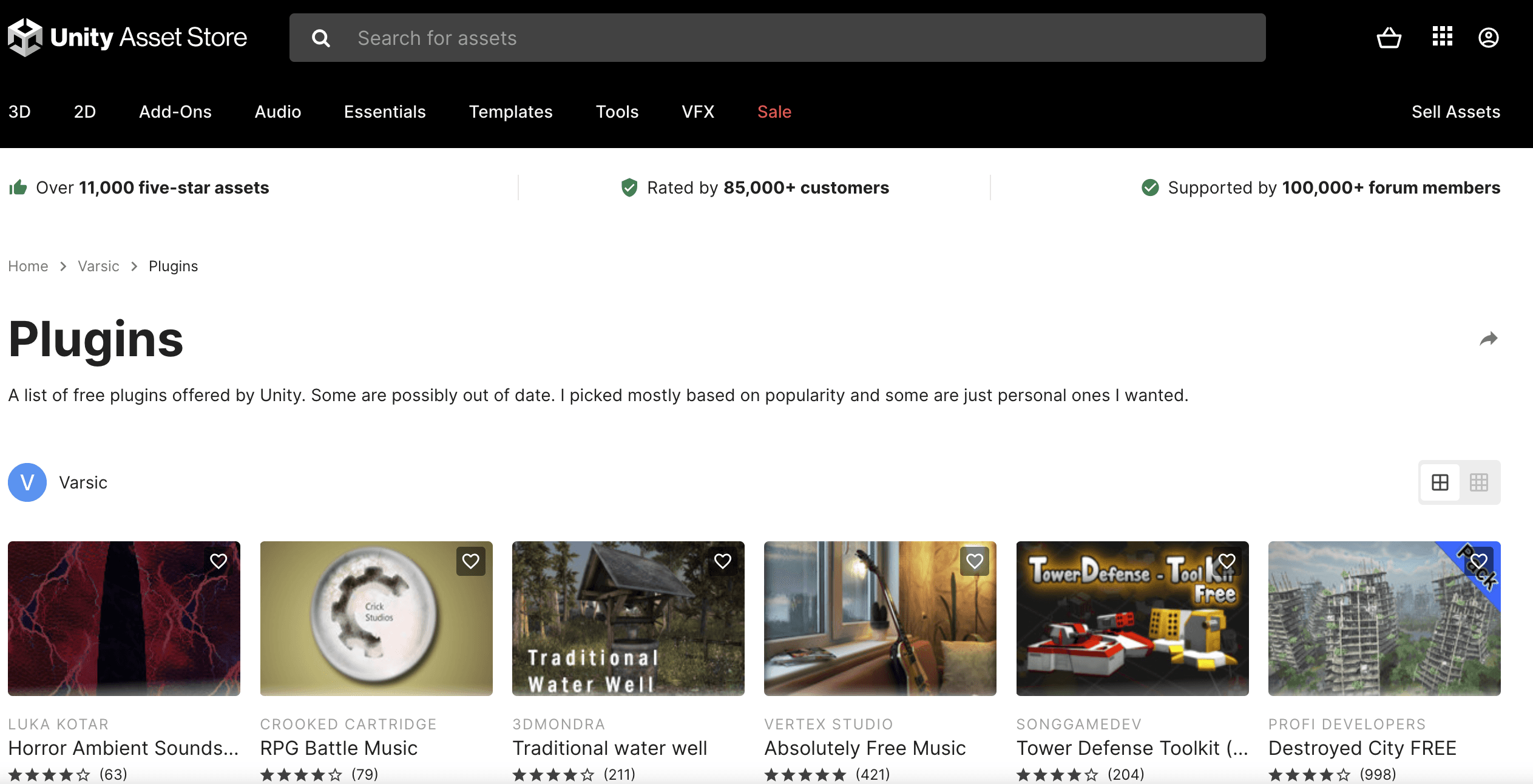Click the search magnifier icon
Image resolution: width=1533 pixels, height=784 pixels.
coord(321,38)
